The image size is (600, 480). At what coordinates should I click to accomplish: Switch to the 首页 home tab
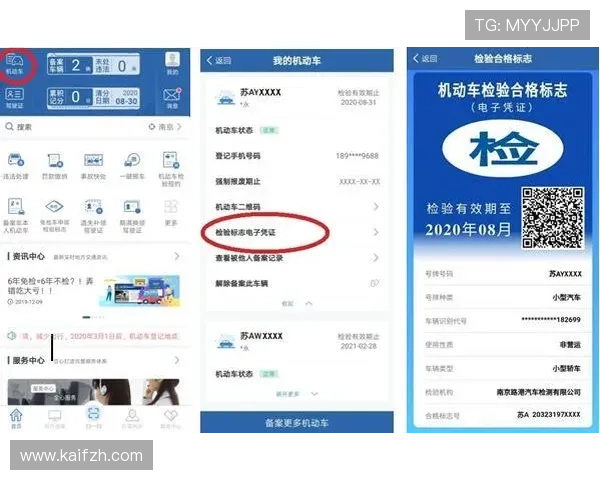point(16,418)
